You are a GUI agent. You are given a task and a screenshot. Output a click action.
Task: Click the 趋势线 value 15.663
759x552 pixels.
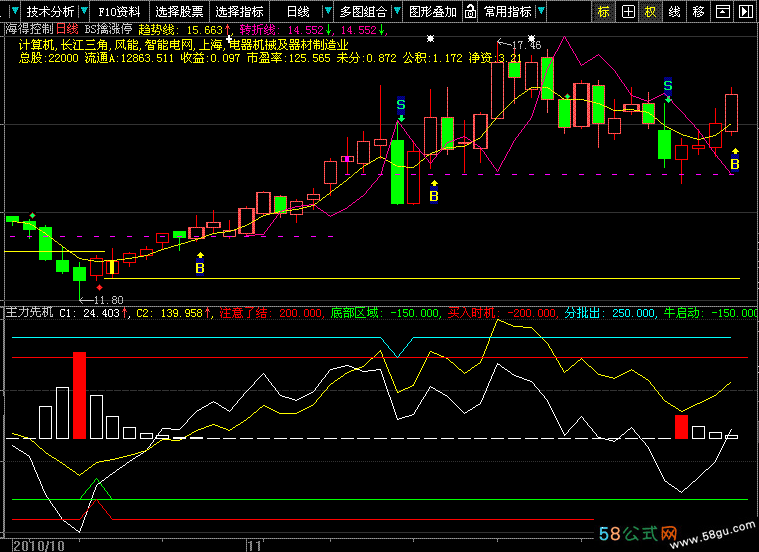tap(204, 30)
